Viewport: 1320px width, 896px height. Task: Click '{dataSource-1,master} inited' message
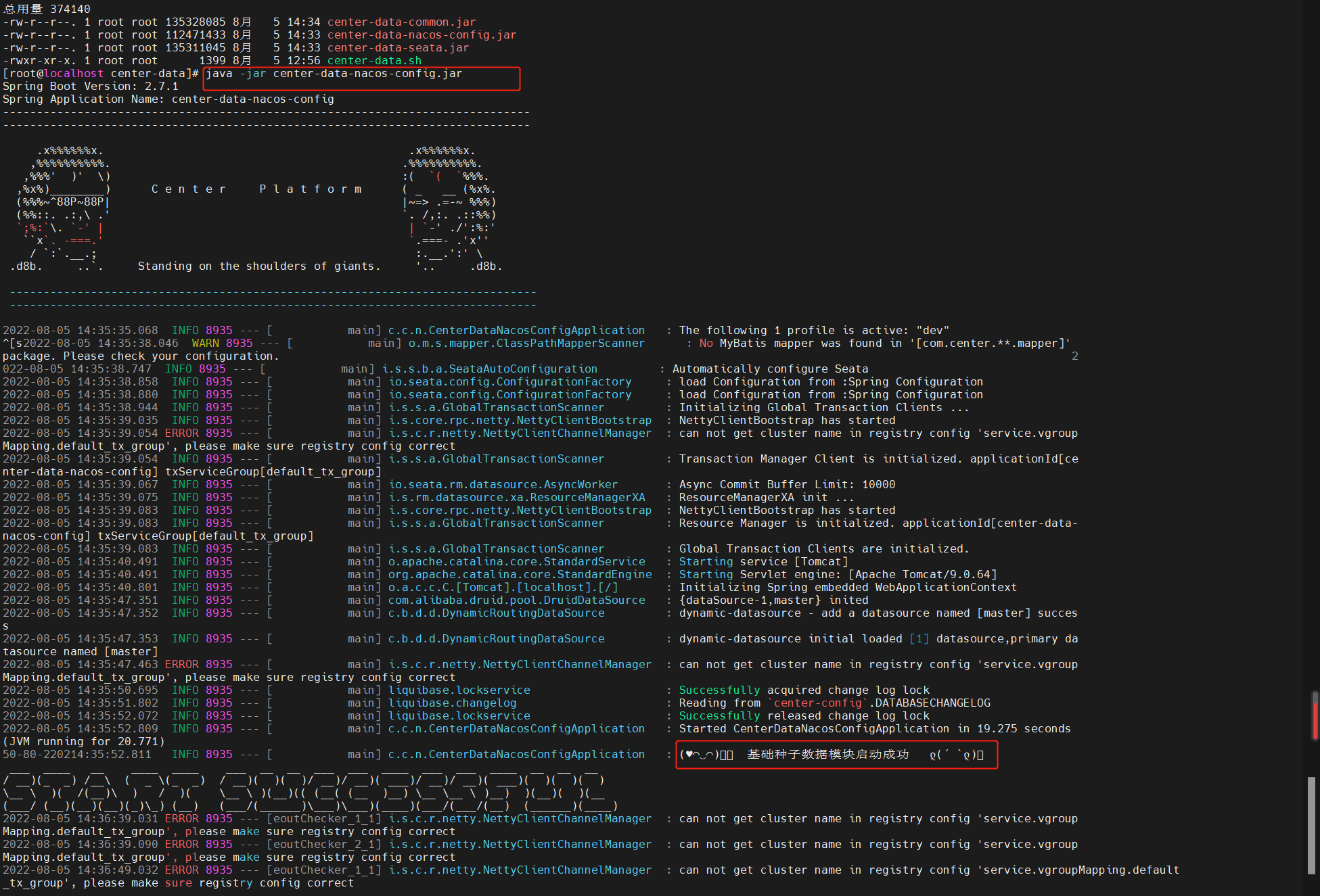[x=773, y=600]
